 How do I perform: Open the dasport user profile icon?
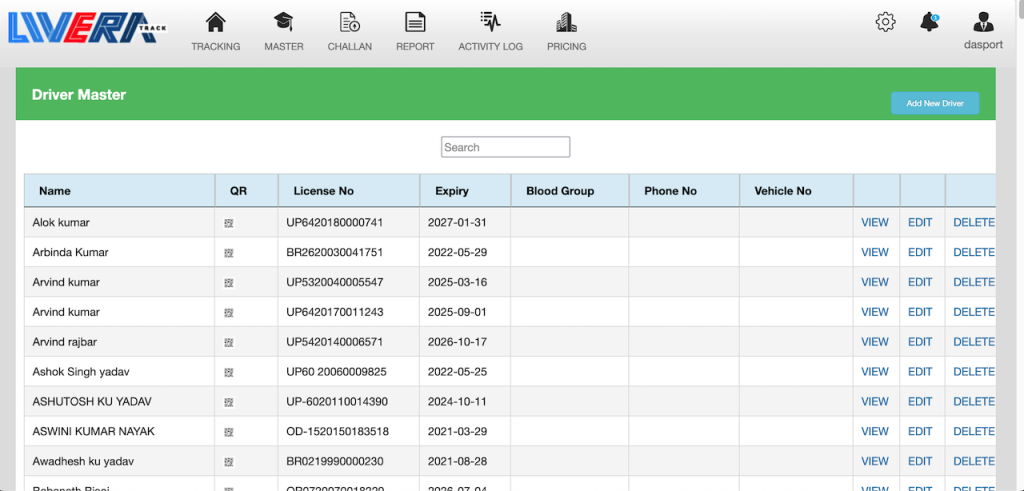pyautogui.click(x=983, y=22)
